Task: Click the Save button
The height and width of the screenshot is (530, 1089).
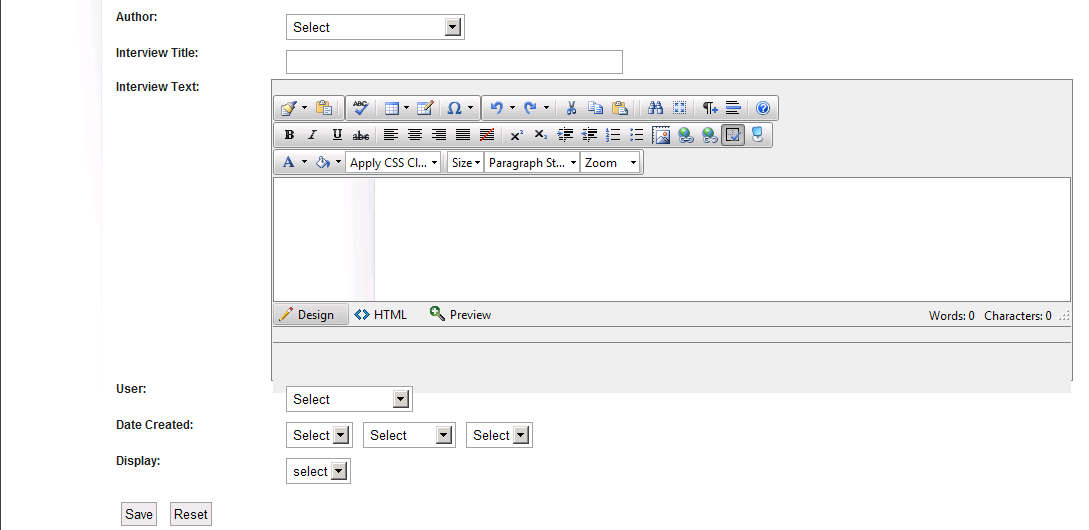Action: 139,514
